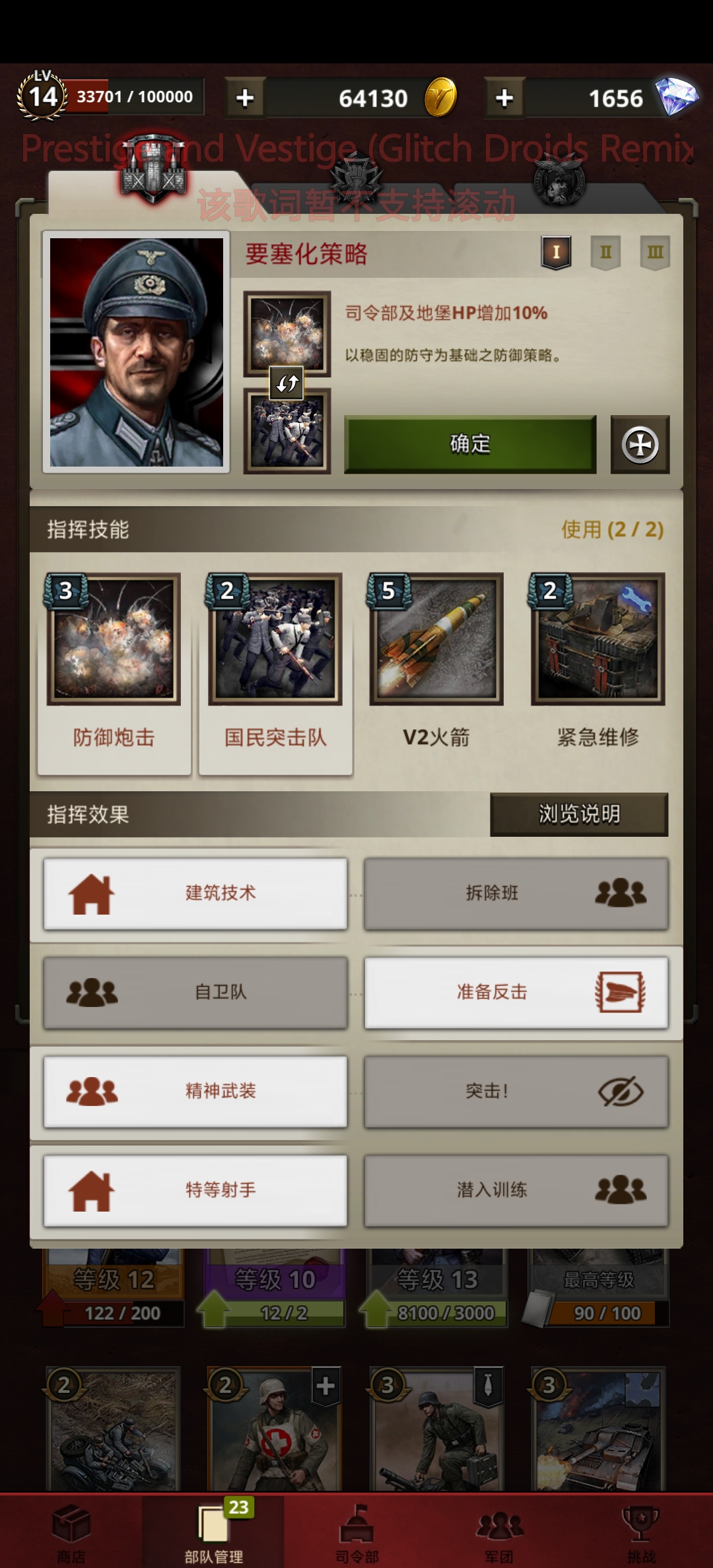Tap the V2火箭 rocket skill
The width and height of the screenshot is (713, 1568).
436,639
